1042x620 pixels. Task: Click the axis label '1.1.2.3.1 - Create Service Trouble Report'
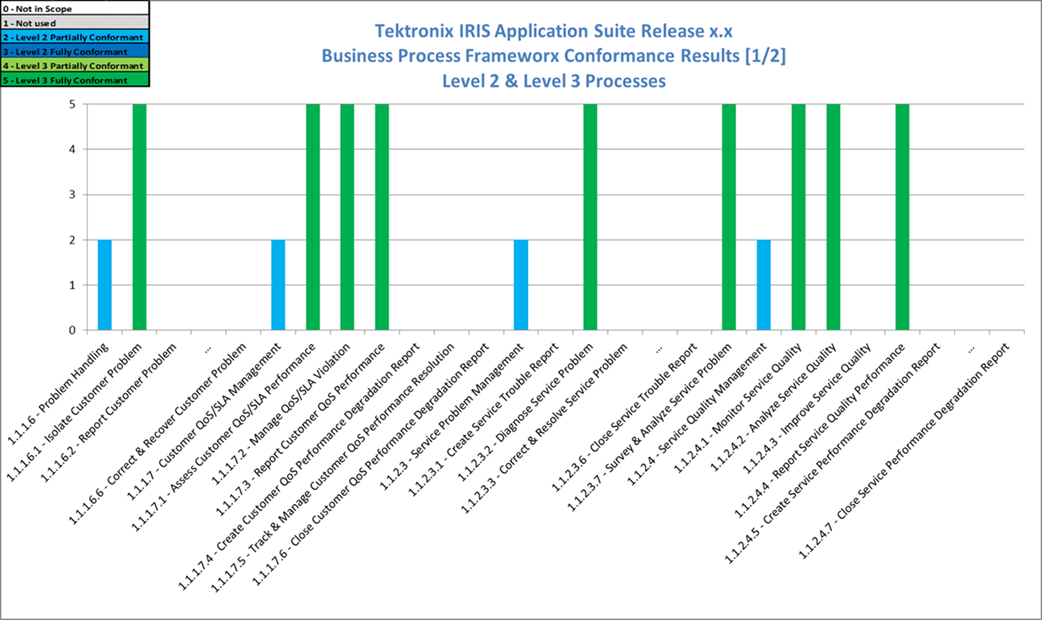[x=483, y=420]
